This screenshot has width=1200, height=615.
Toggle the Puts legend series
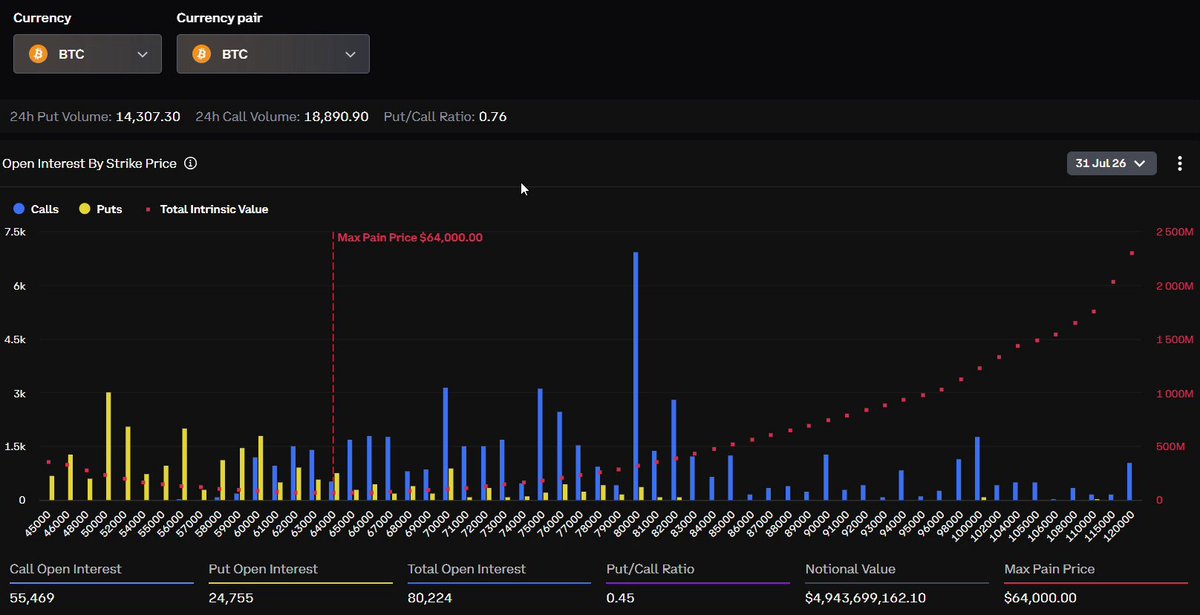pyautogui.click(x=101, y=209)
